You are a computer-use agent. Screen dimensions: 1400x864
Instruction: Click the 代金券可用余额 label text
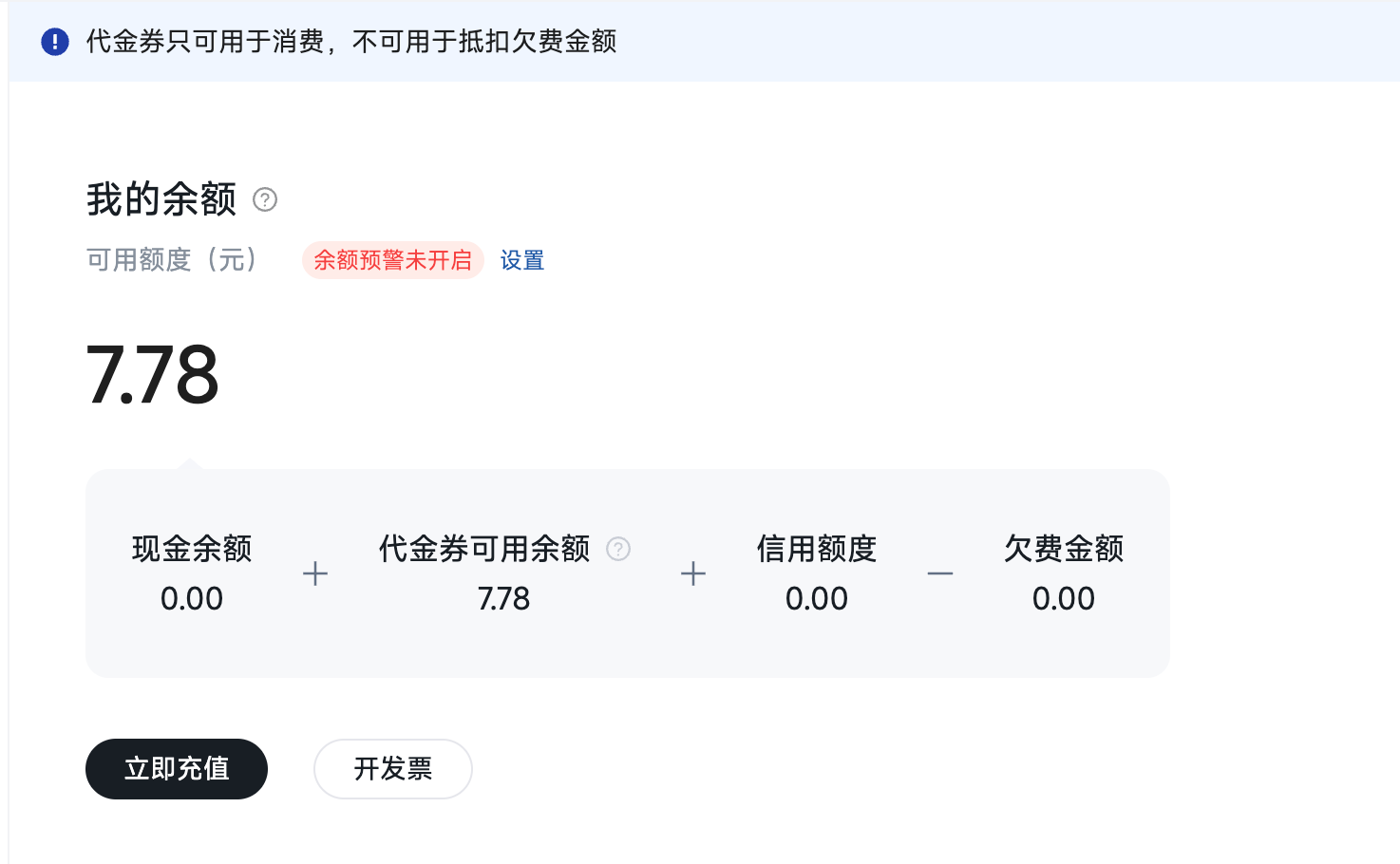(x=484, y=549)
